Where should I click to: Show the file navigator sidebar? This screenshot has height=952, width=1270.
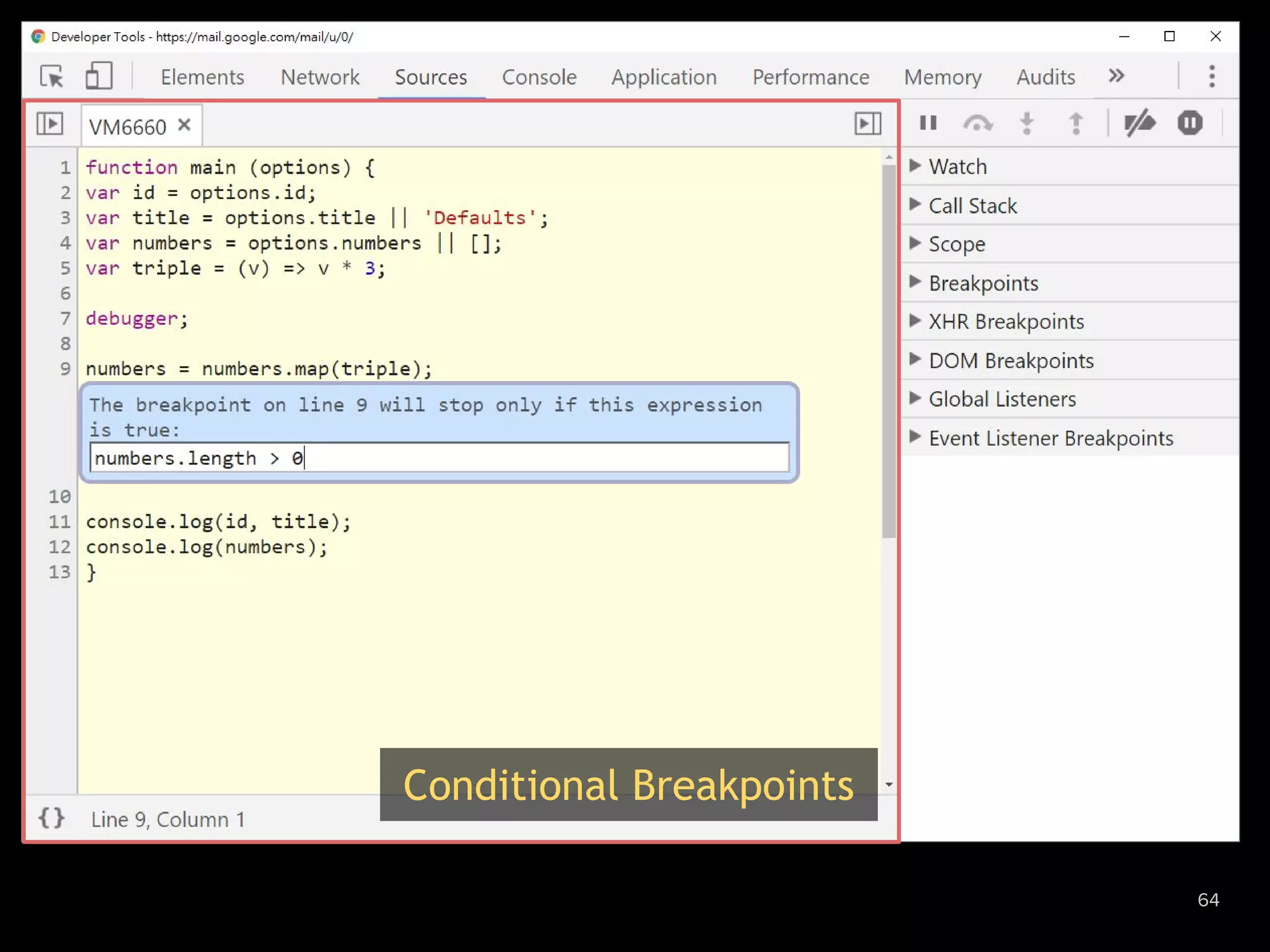point(50,123)
